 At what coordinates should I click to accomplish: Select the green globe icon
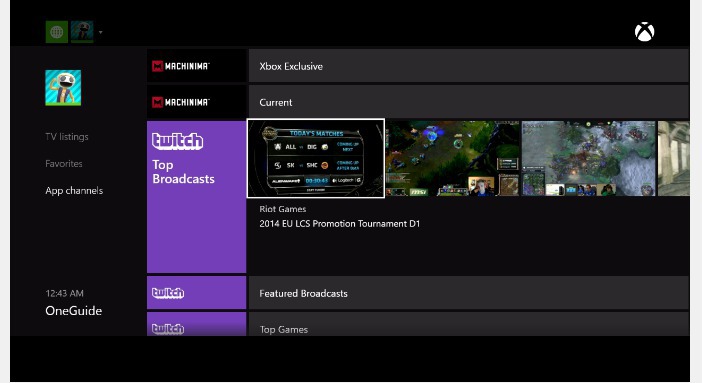tap(57, 32)
